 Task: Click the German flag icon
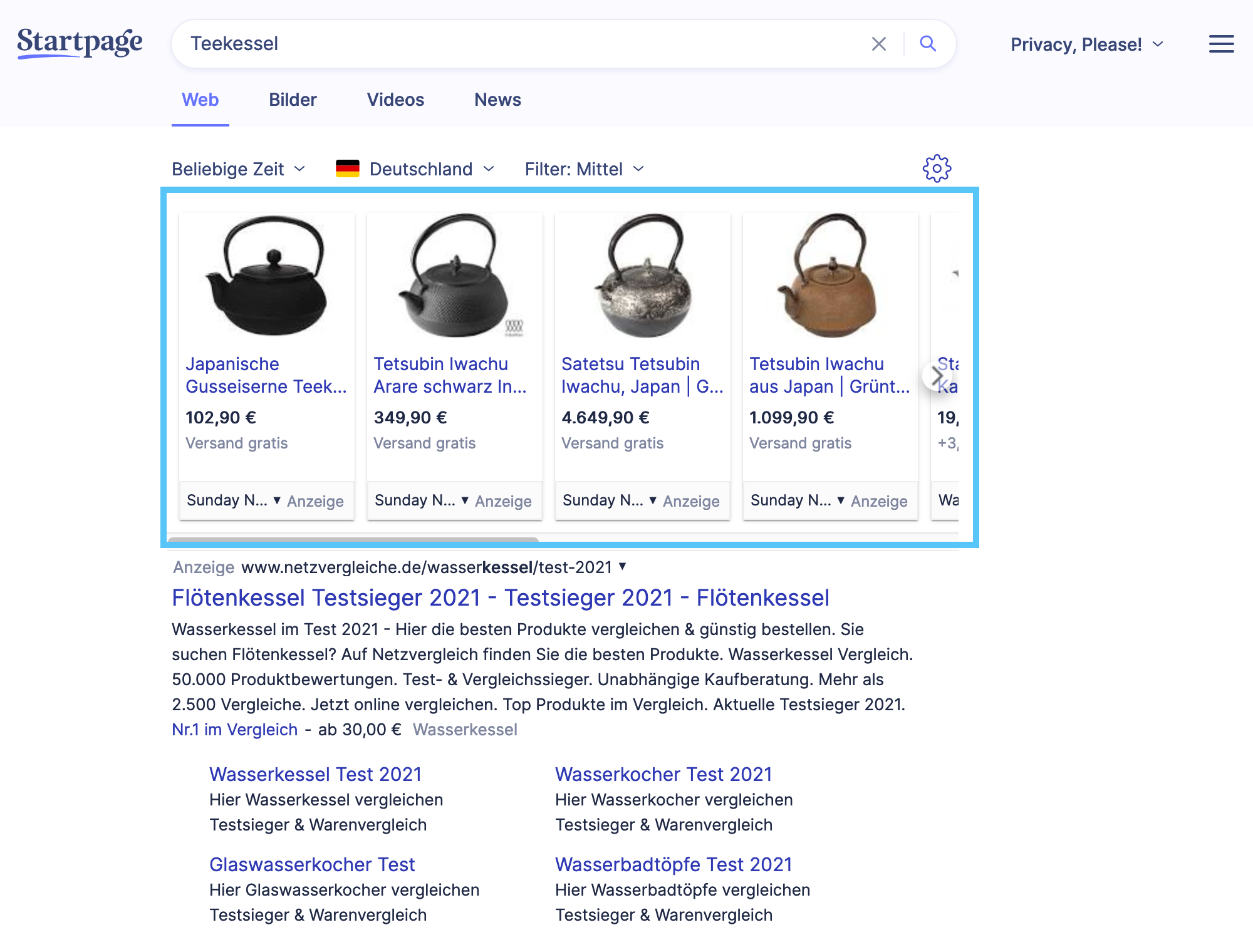coord(348,168)
